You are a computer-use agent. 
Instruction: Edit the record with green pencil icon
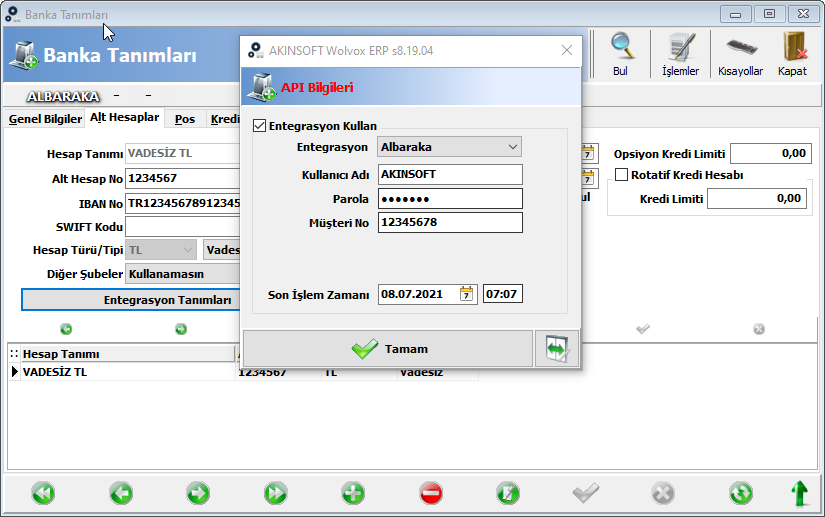pyautogui.click(x=508, y=493)
